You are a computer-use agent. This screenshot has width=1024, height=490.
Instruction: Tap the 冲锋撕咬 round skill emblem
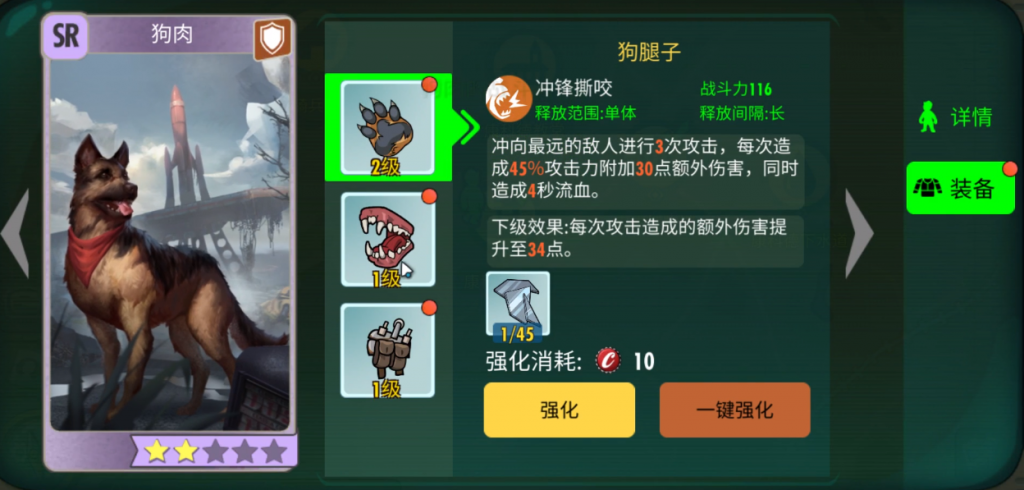(508, 99)
